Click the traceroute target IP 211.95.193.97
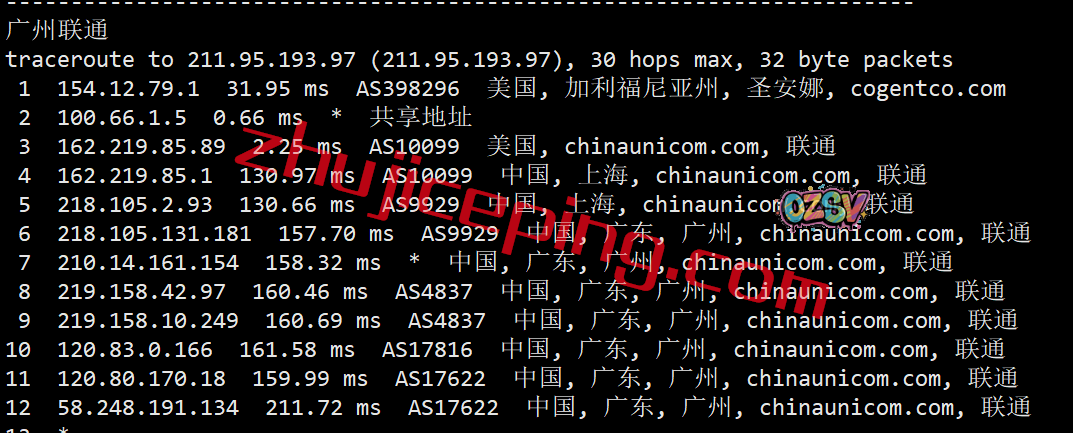The height and width of the screenshot is (433, 1073). pos(272,60)
